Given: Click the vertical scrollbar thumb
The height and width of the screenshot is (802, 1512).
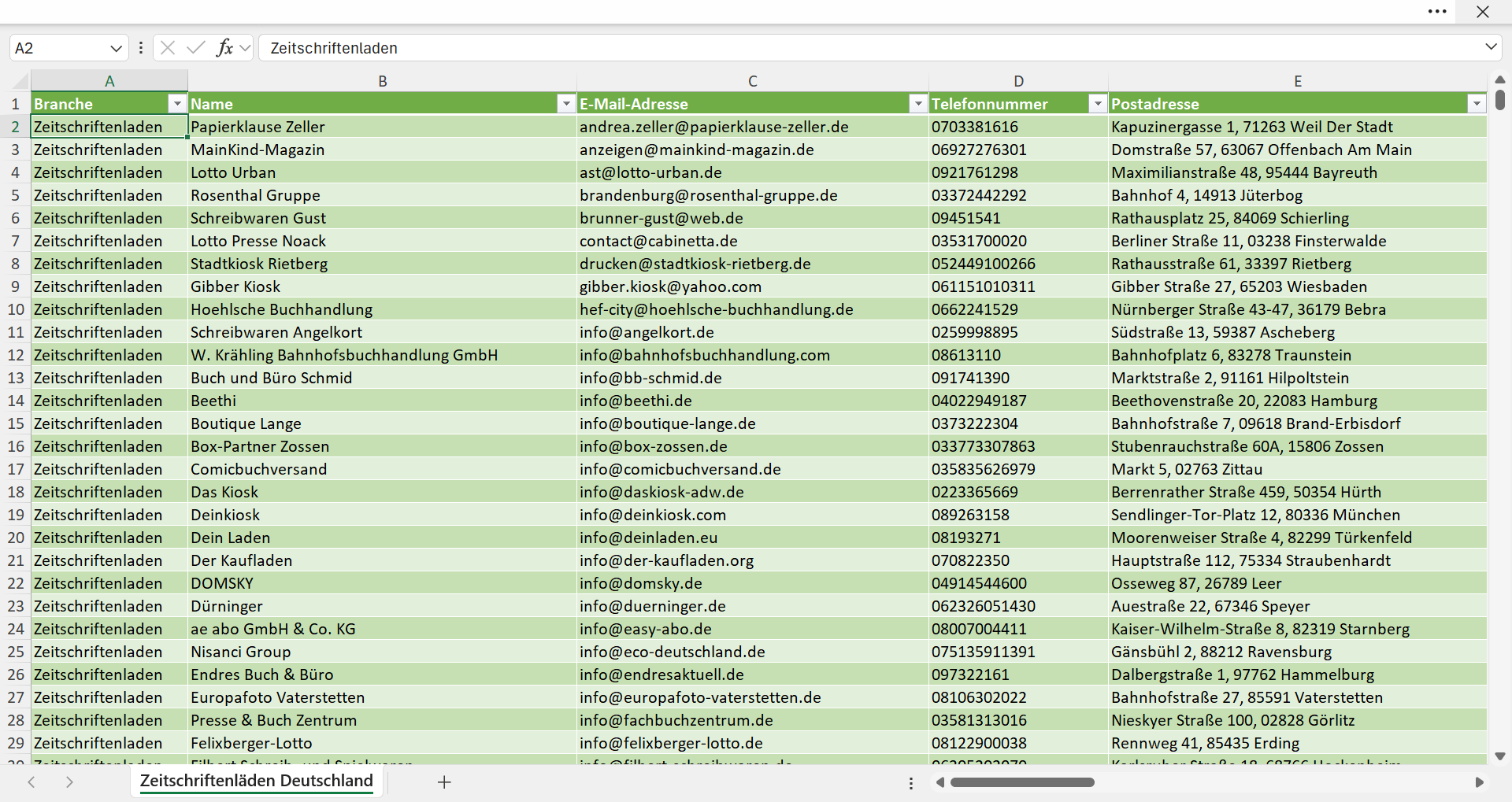Looking at the screenshot, I should point(1500,100).
